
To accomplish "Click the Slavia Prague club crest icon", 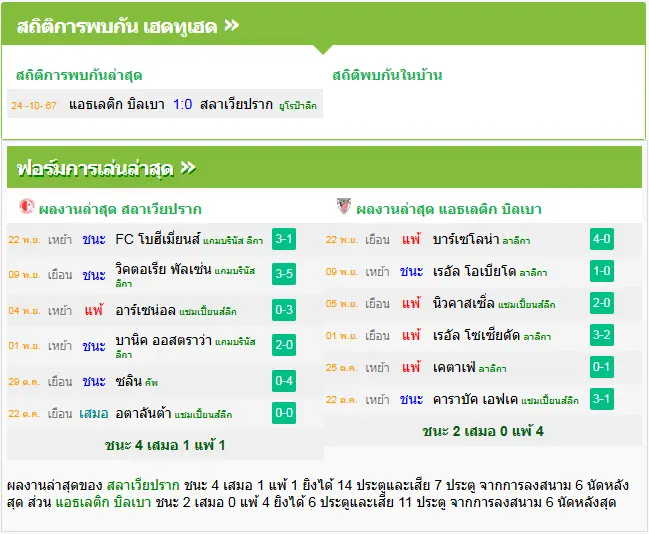I will point(27,206).
